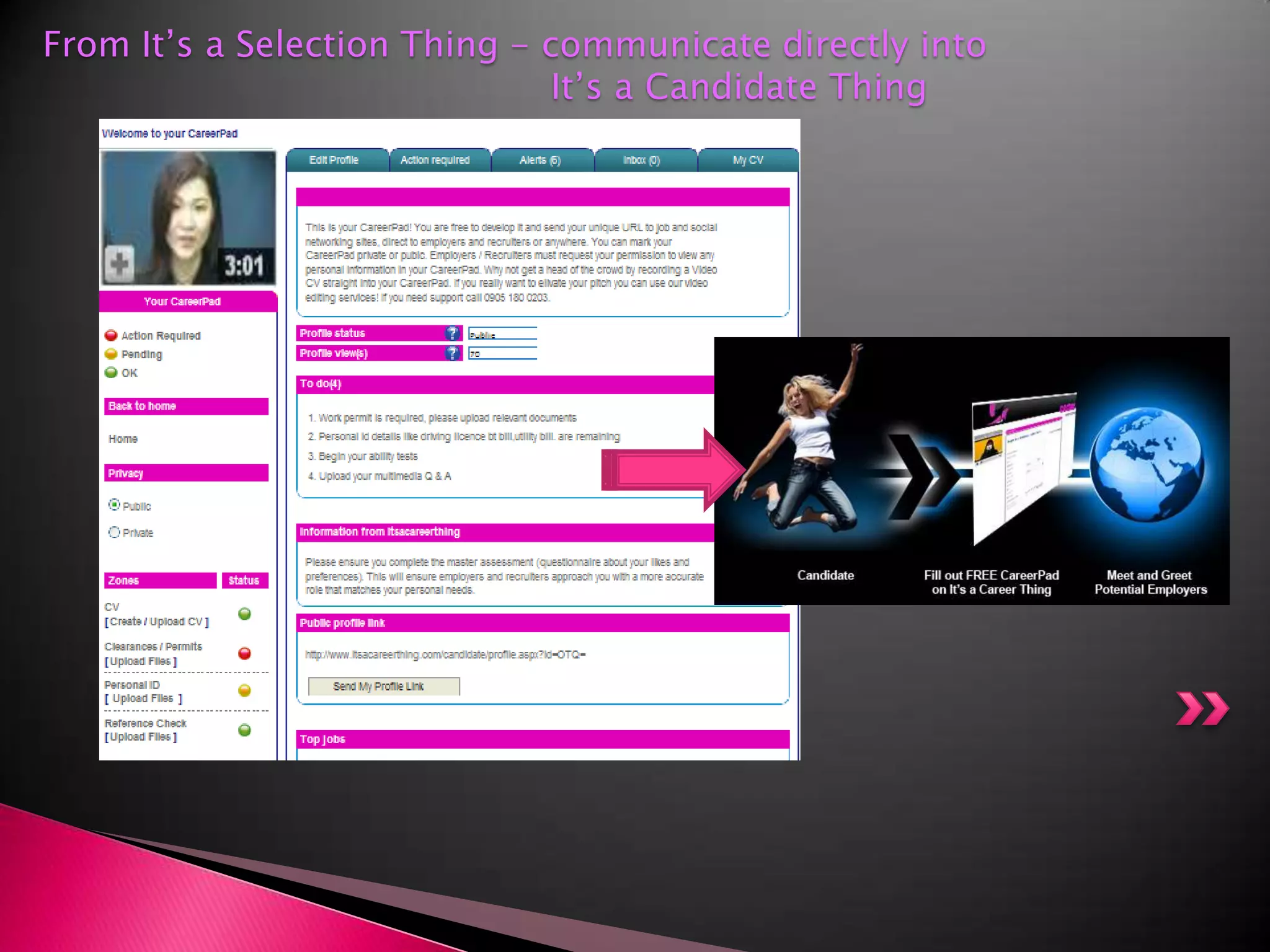Click the green OK legend dot
Screen dimensions: 1270x952
111,372
